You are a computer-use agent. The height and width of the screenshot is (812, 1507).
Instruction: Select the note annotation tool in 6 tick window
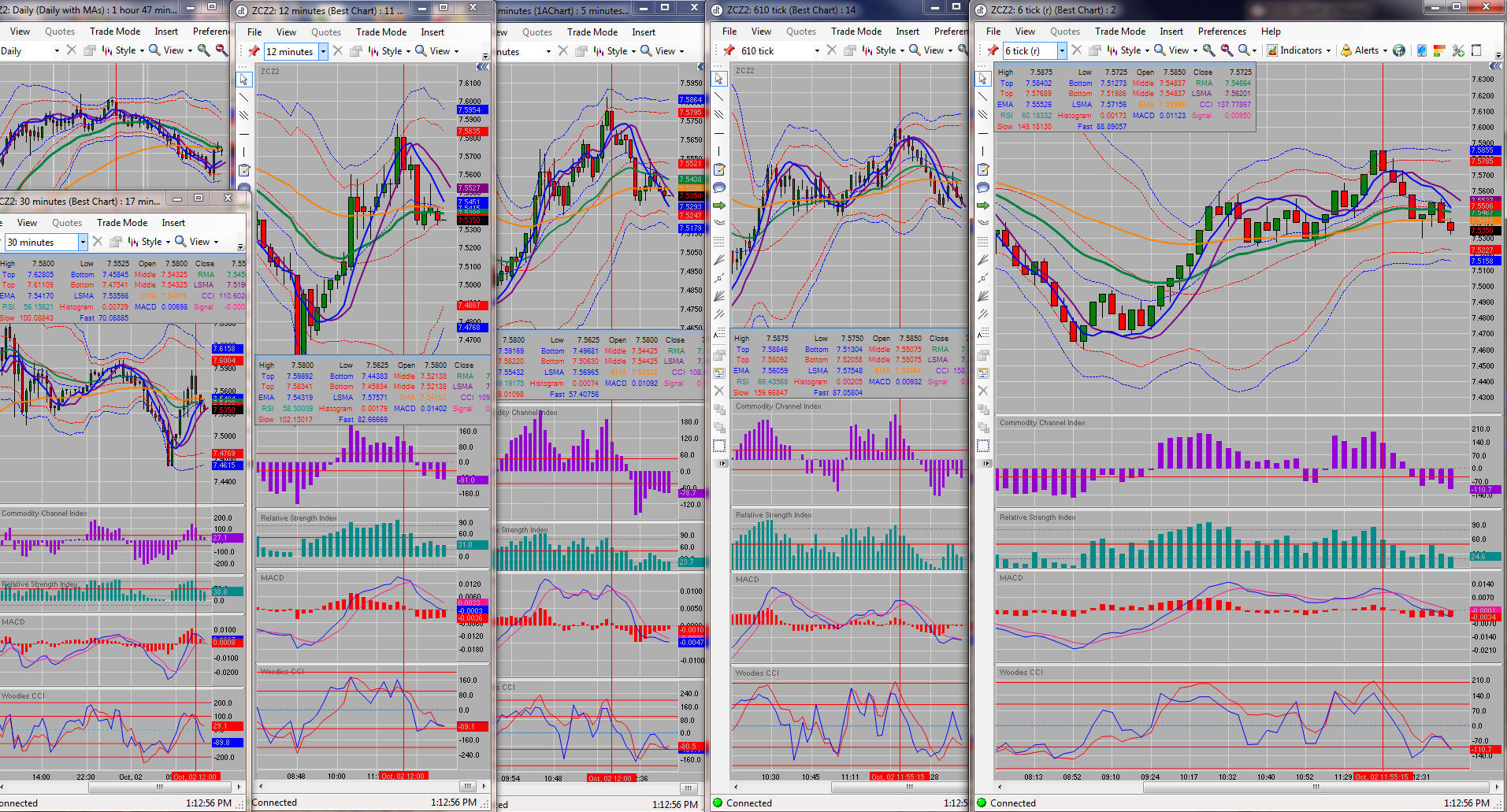pyautogui.click(x=982, y=169)
